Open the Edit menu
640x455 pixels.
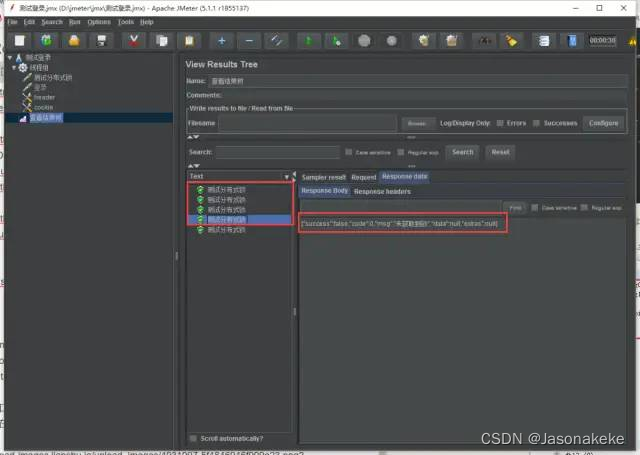click(29, 22)
